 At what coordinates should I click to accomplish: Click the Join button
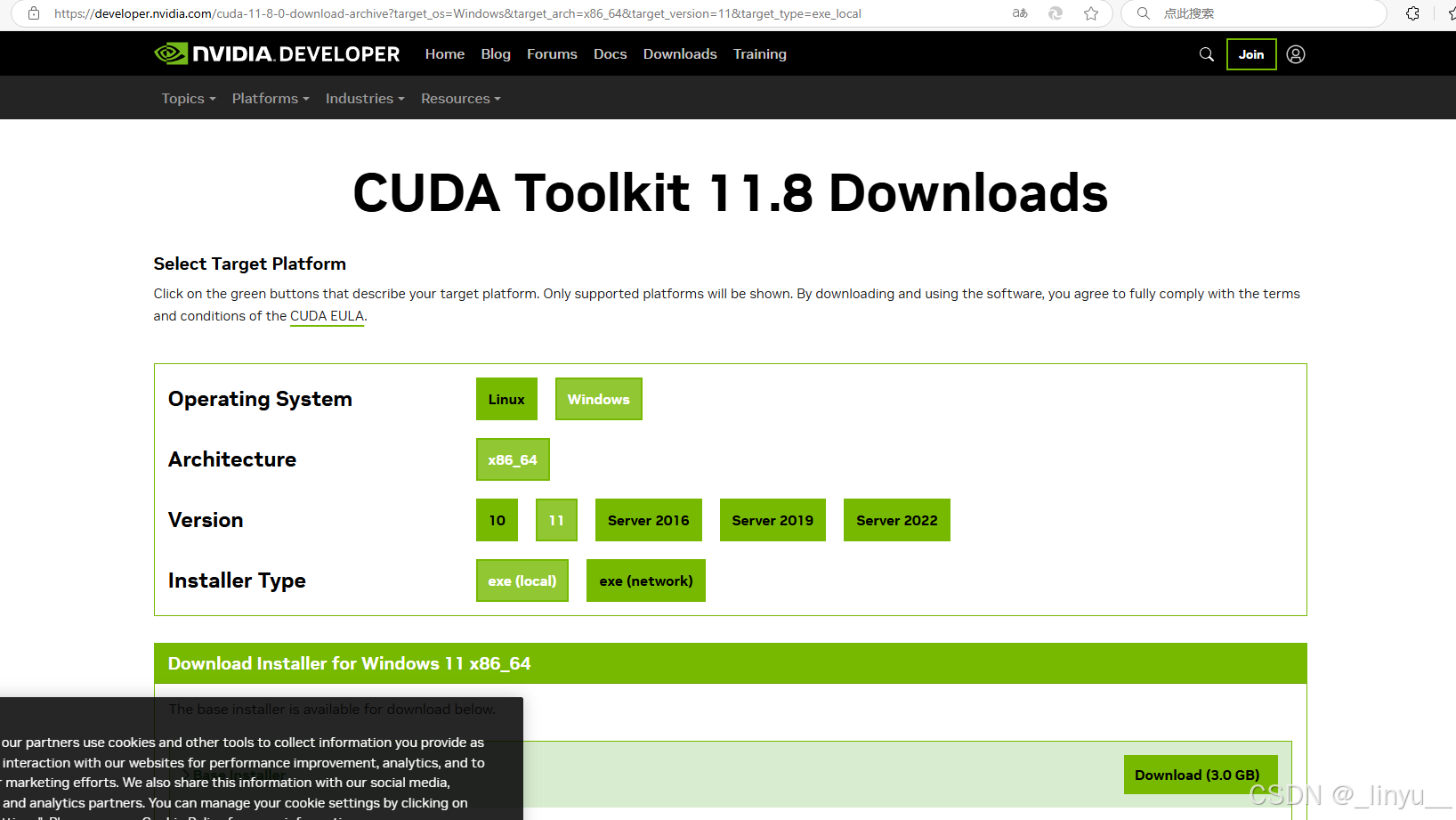pyautogui.click(x=1251, y=54)
